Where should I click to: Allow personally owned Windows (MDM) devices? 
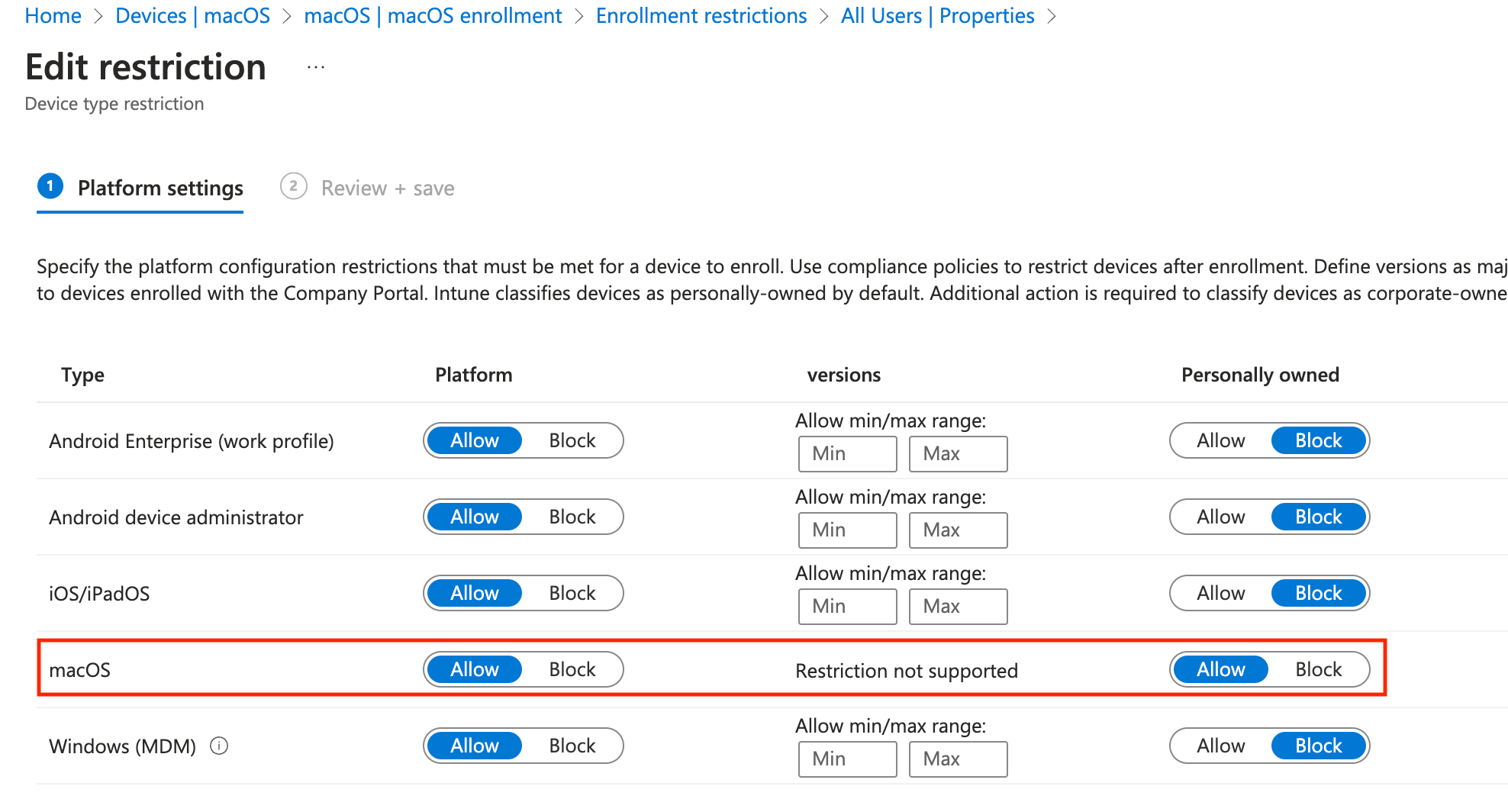click(x=1221, y=746)
